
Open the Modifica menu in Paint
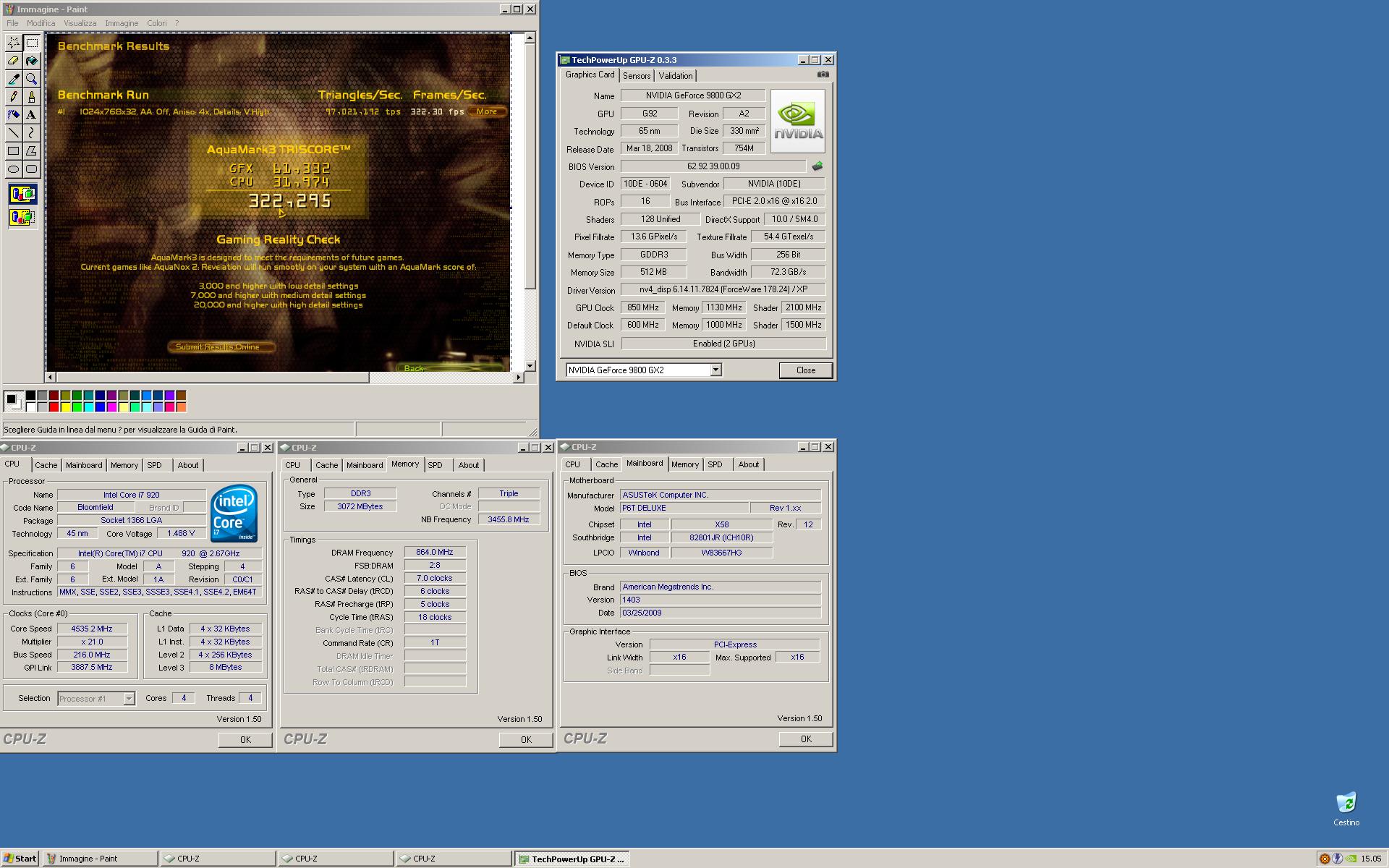tap(41, 23)
